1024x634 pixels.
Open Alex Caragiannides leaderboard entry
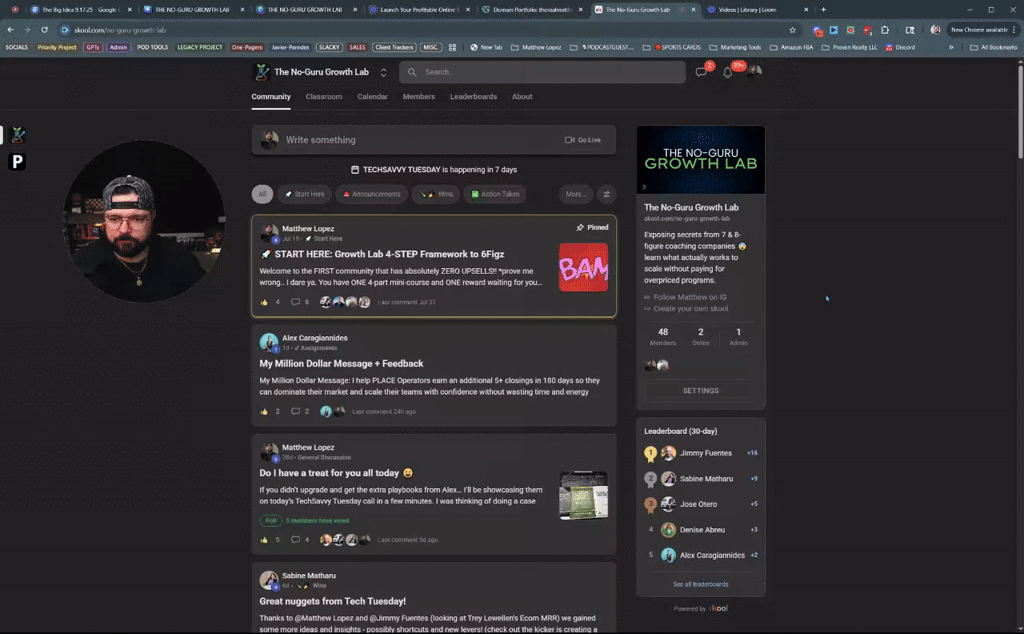point(701,555)
